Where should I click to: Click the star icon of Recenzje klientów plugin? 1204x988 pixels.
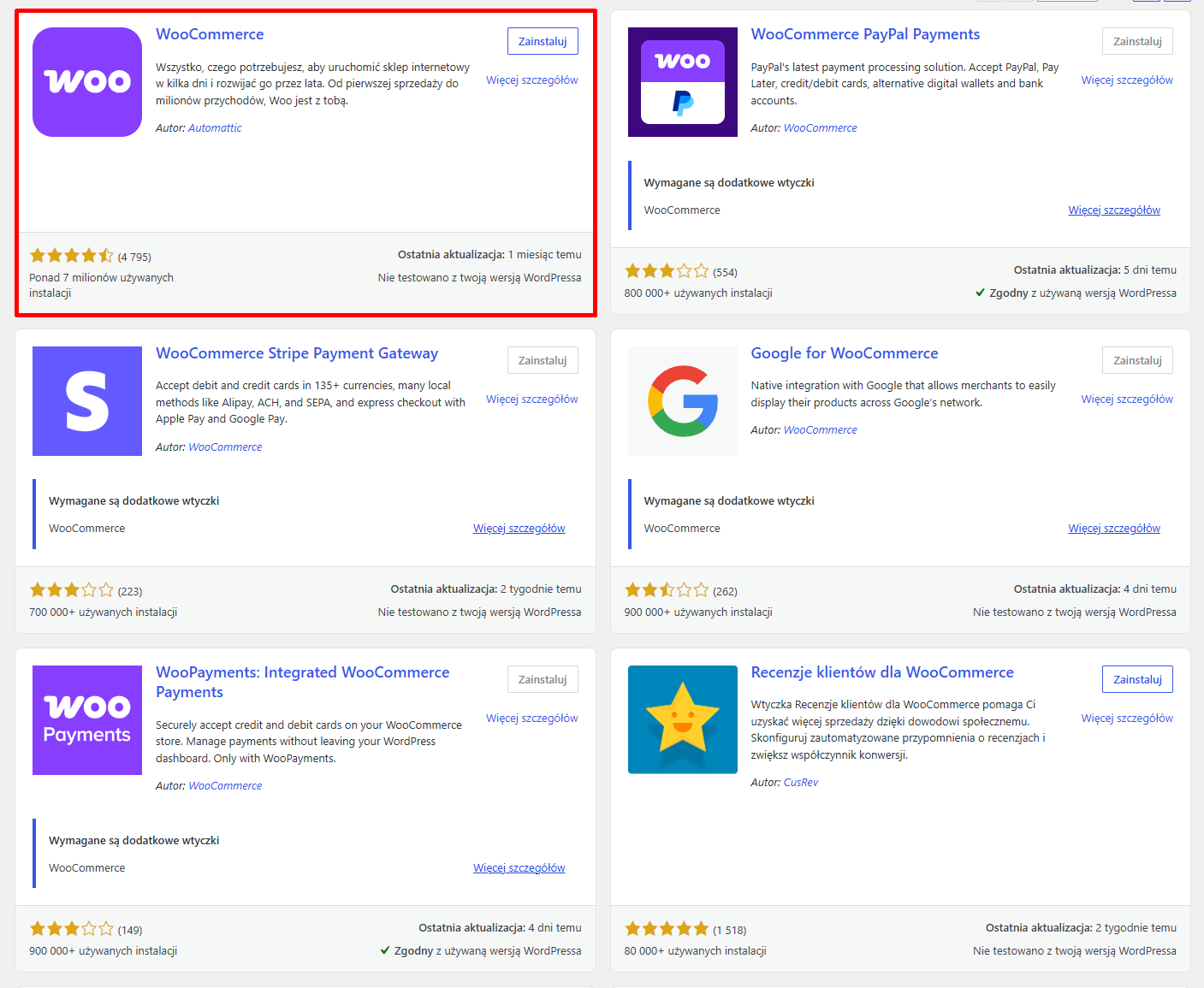click(682, 719)
